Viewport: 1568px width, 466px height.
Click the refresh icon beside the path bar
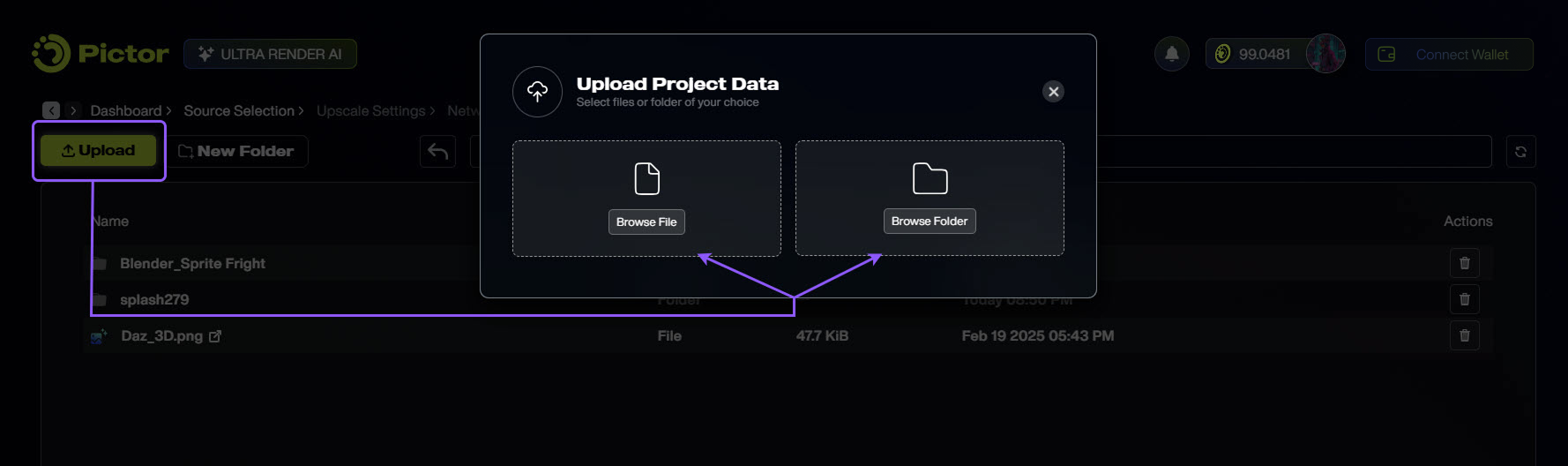click(1520, 152)
